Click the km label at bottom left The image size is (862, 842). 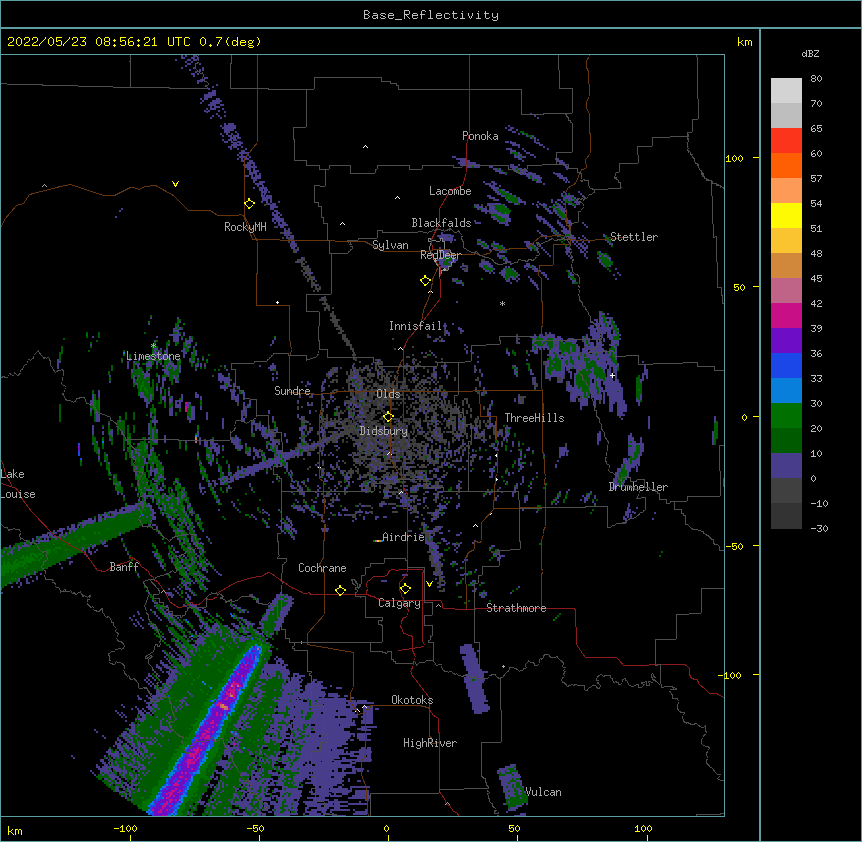(15, 830)
